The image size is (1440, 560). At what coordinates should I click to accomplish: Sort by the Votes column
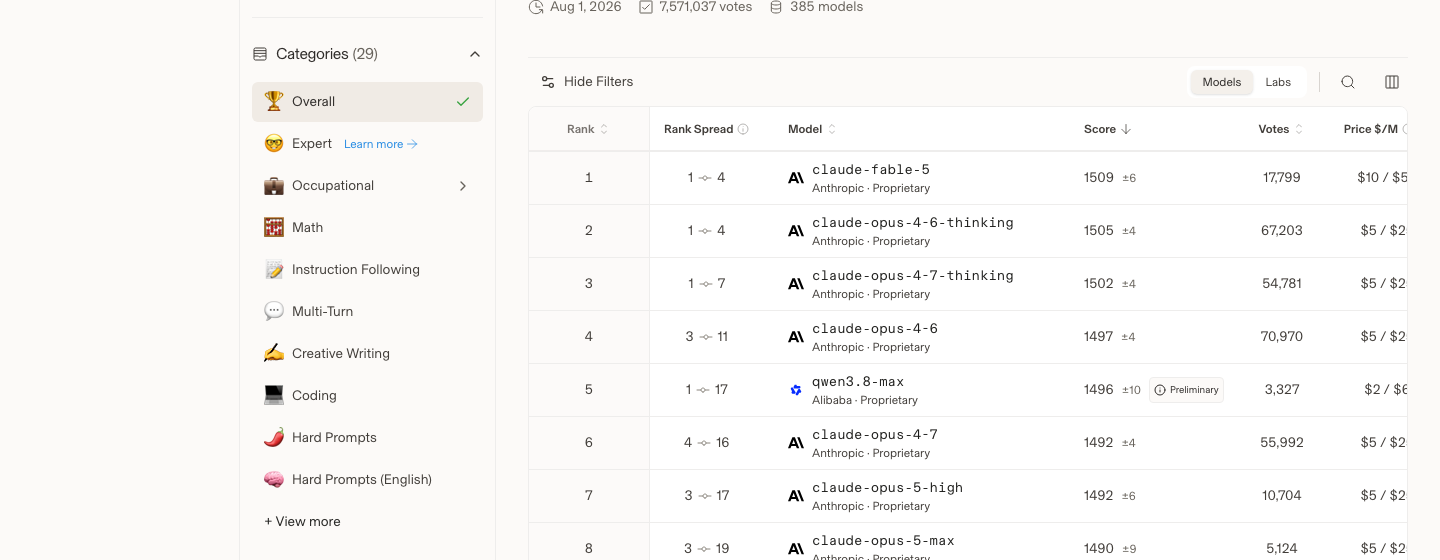[1281, 129]
